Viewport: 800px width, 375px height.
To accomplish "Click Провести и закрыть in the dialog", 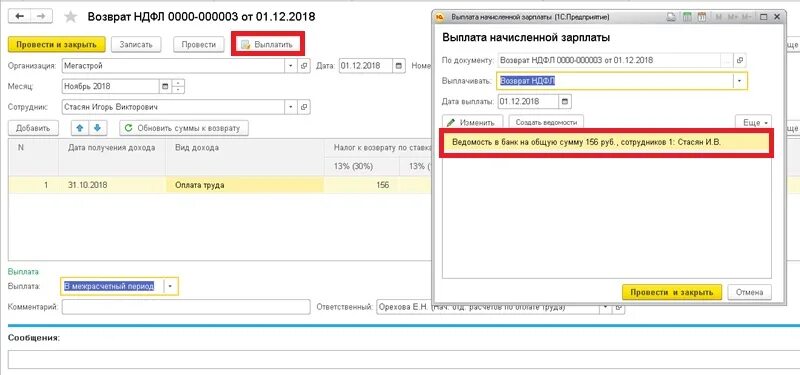I will [672, 292].
